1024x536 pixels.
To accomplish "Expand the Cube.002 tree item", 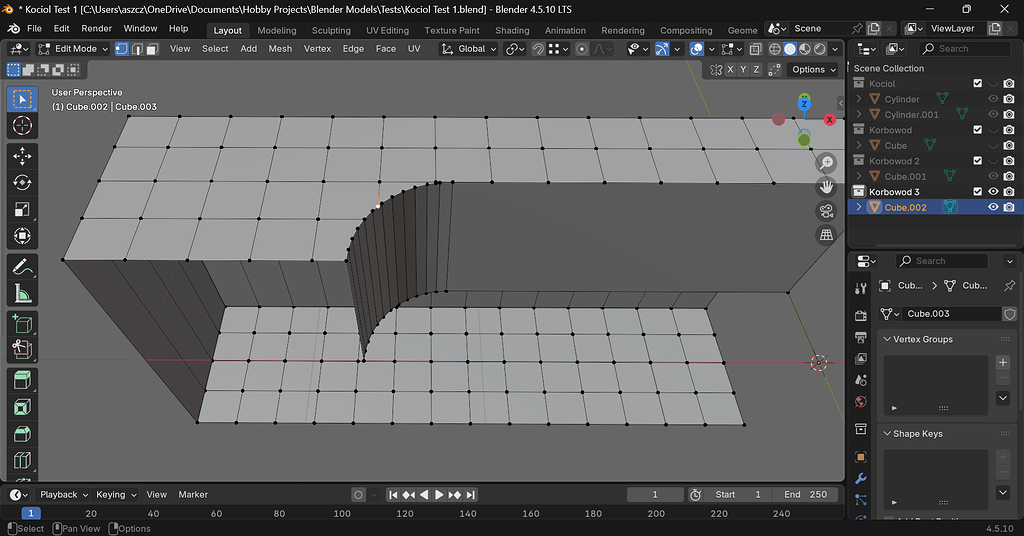I will click(x=859, y=207).
